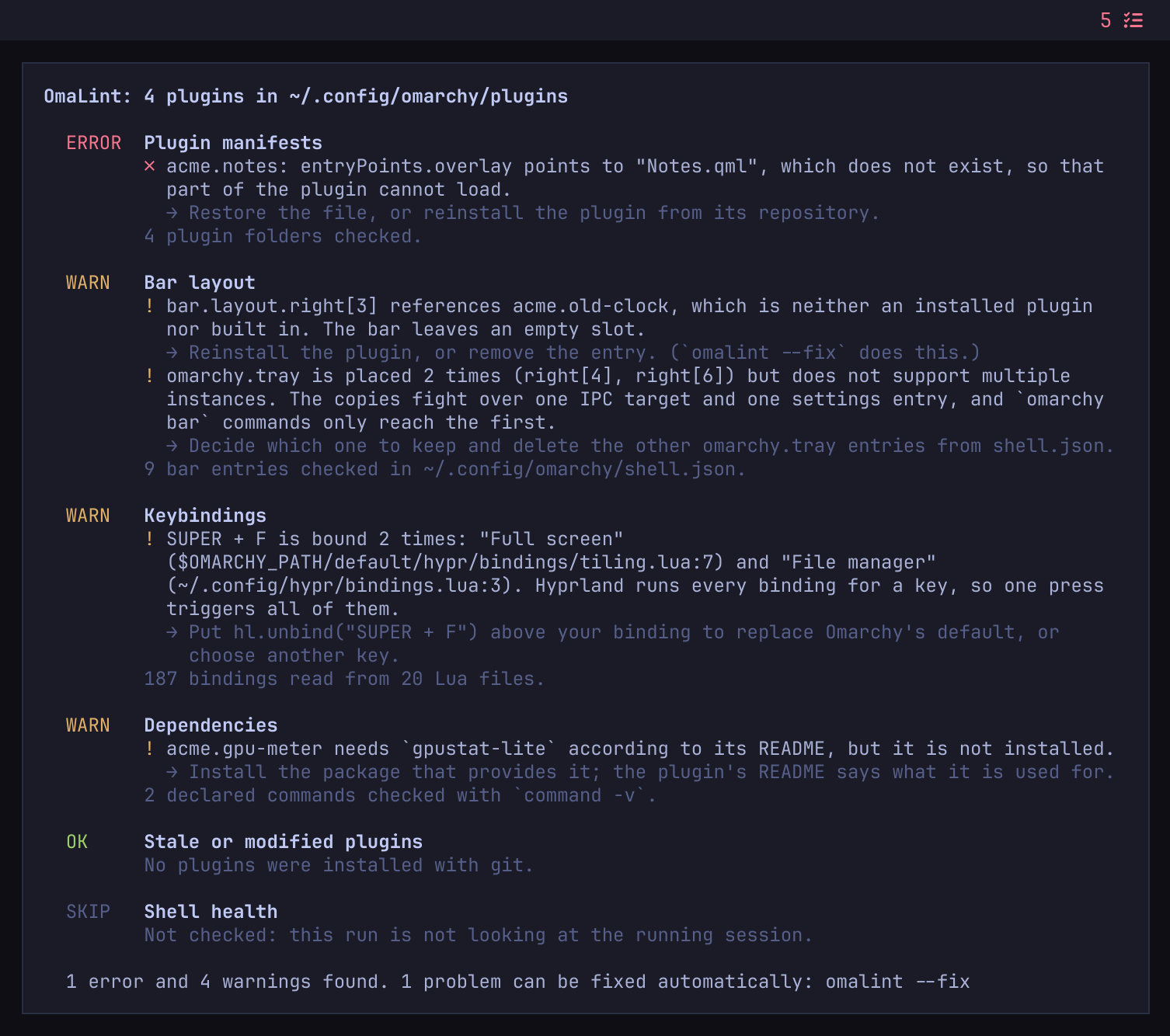
Task: Click "4 plugin folders checked." line
Action: (x=283, y=236)
